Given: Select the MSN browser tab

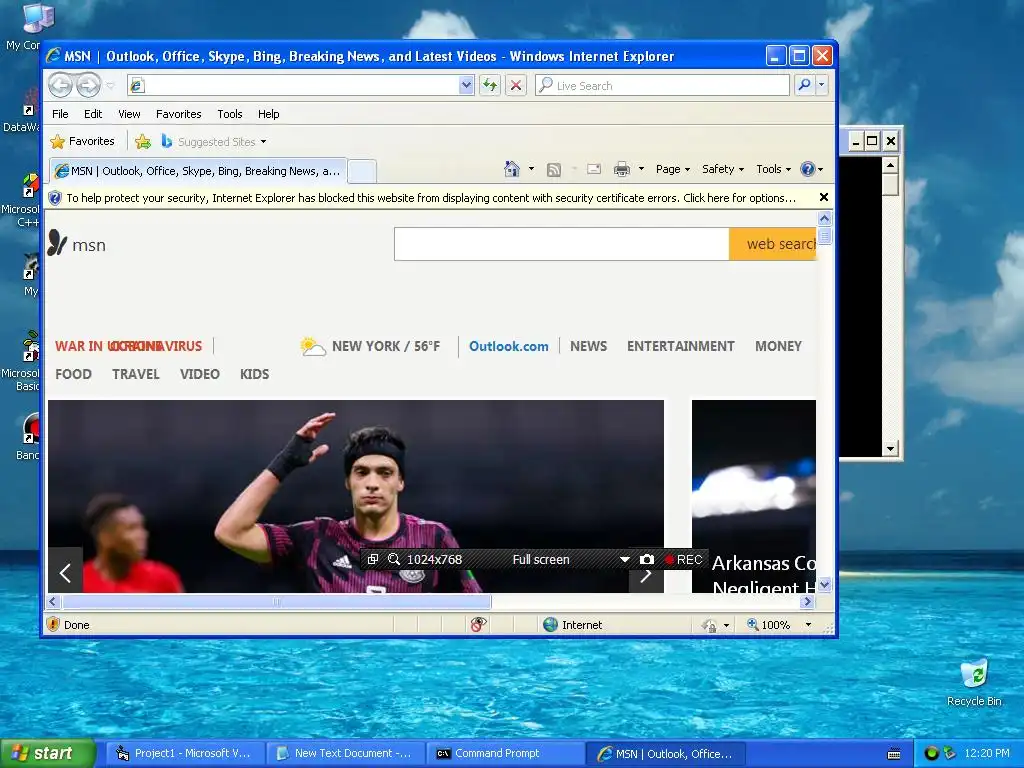Looking at the screenshot, I should coord(198,171).
